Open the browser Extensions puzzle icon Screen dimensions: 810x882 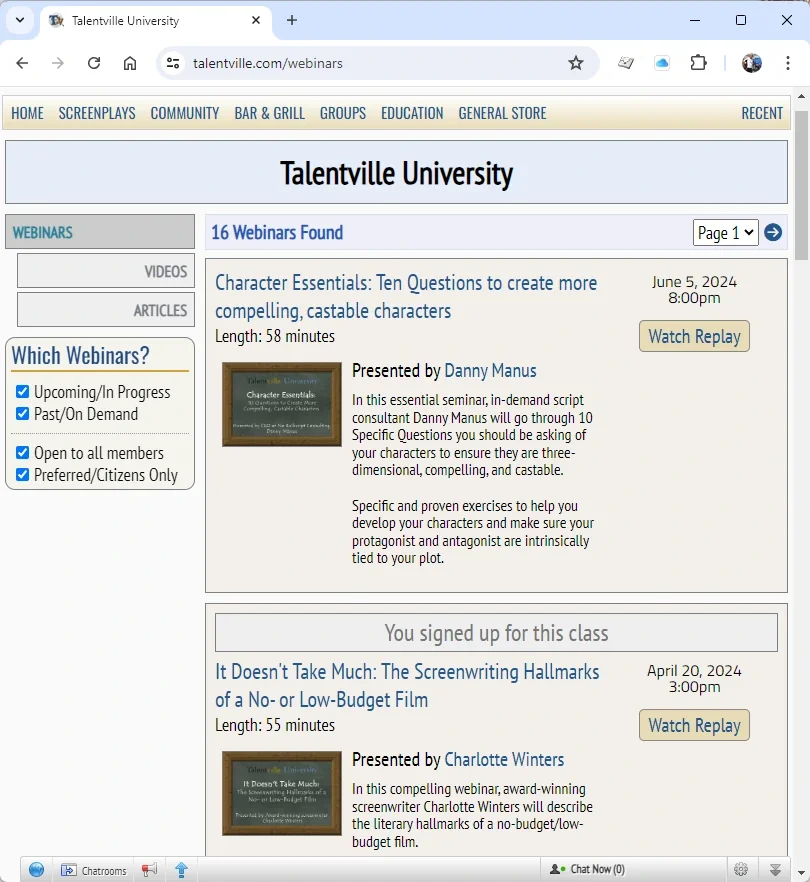tap(699, 63)
